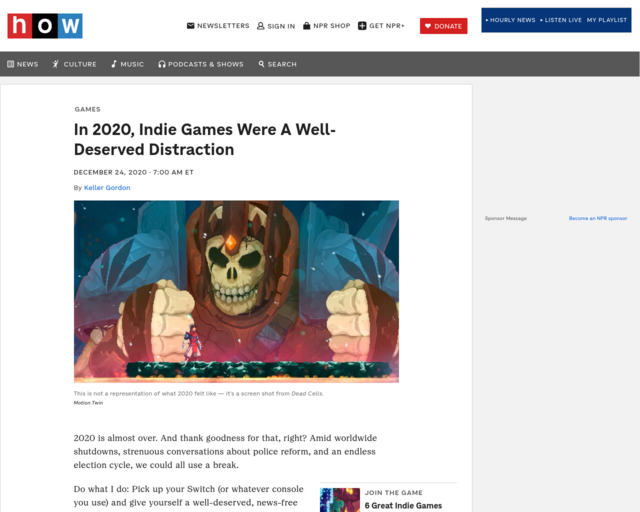Open the NEWS menu
Screen dimensions: 640x512
click(x=27, y=64)
